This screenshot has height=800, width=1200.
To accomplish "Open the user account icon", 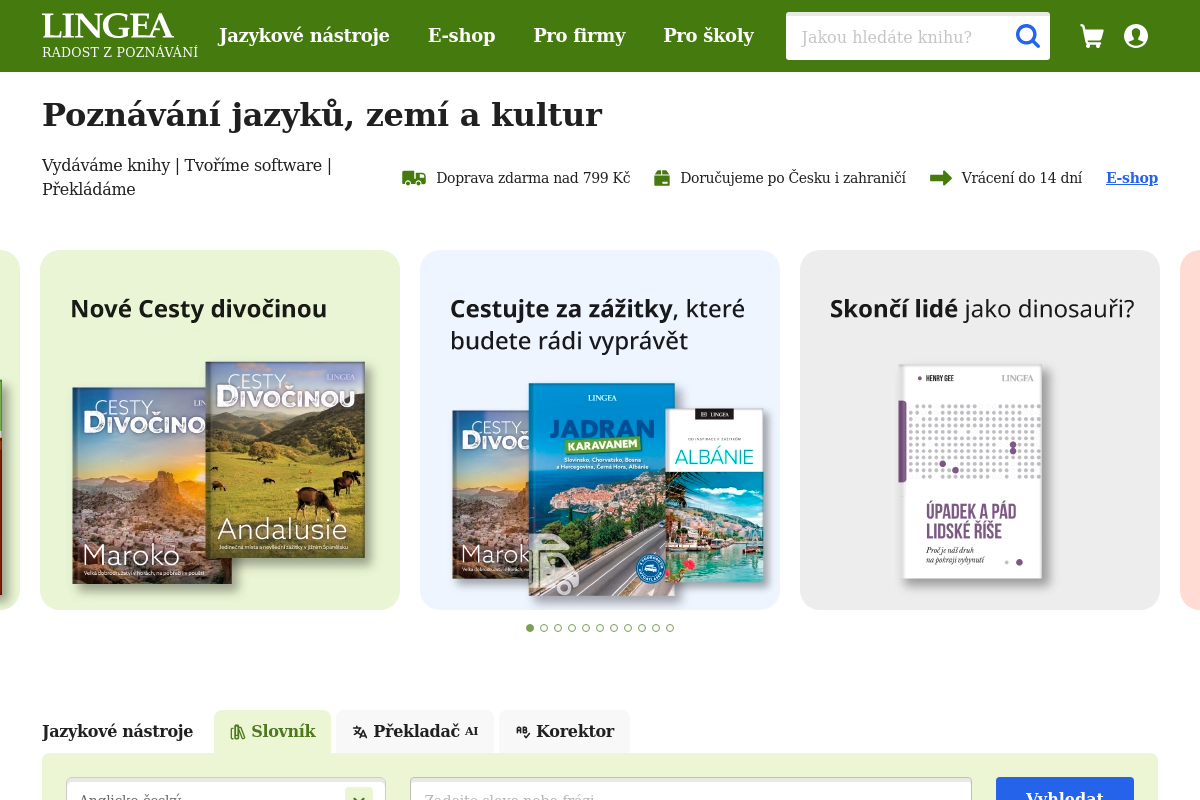I will pyautogui.click(x=1136, y=36).
